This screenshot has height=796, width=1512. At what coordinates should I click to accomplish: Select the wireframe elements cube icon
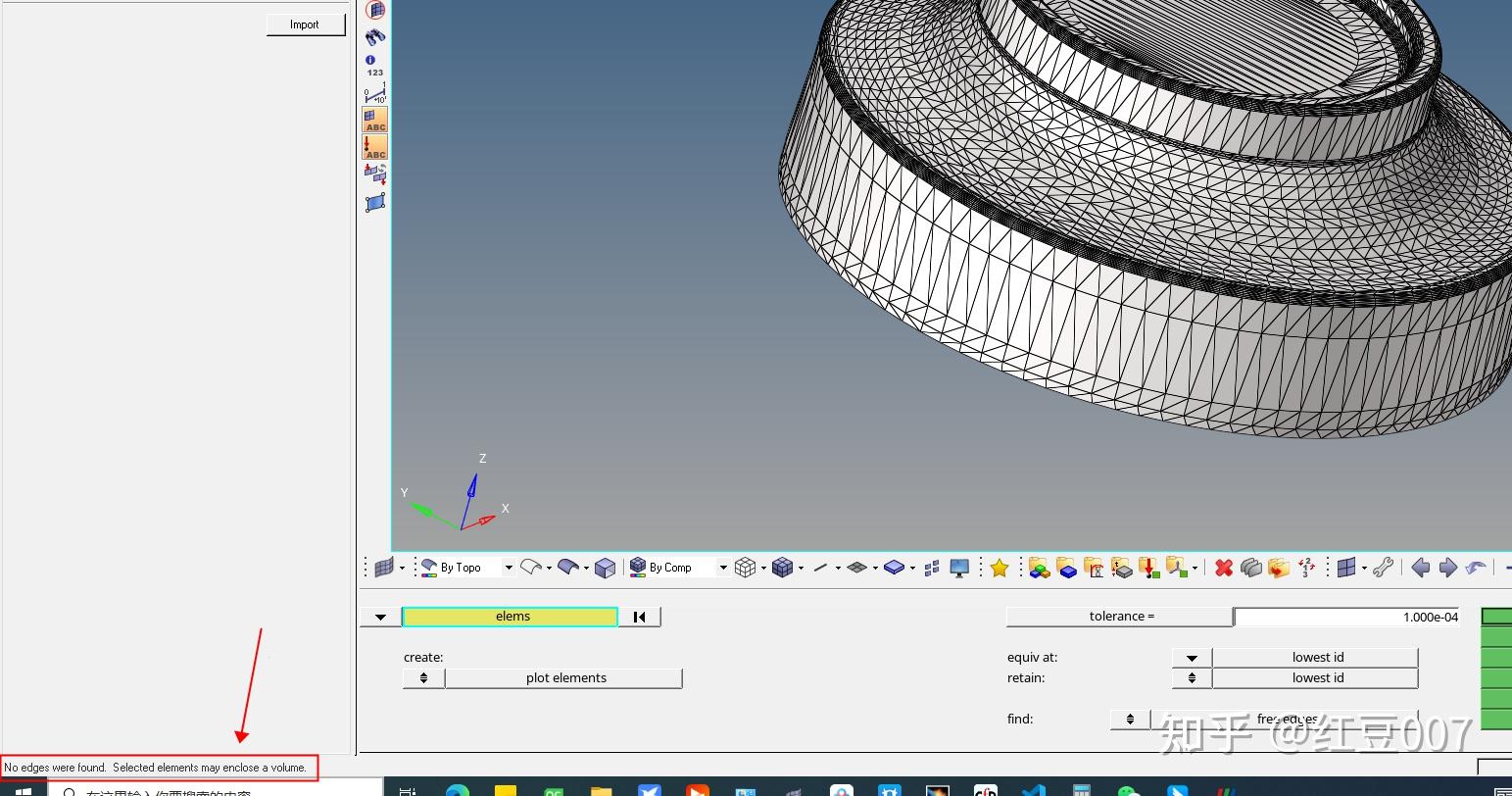coord(746,568)
